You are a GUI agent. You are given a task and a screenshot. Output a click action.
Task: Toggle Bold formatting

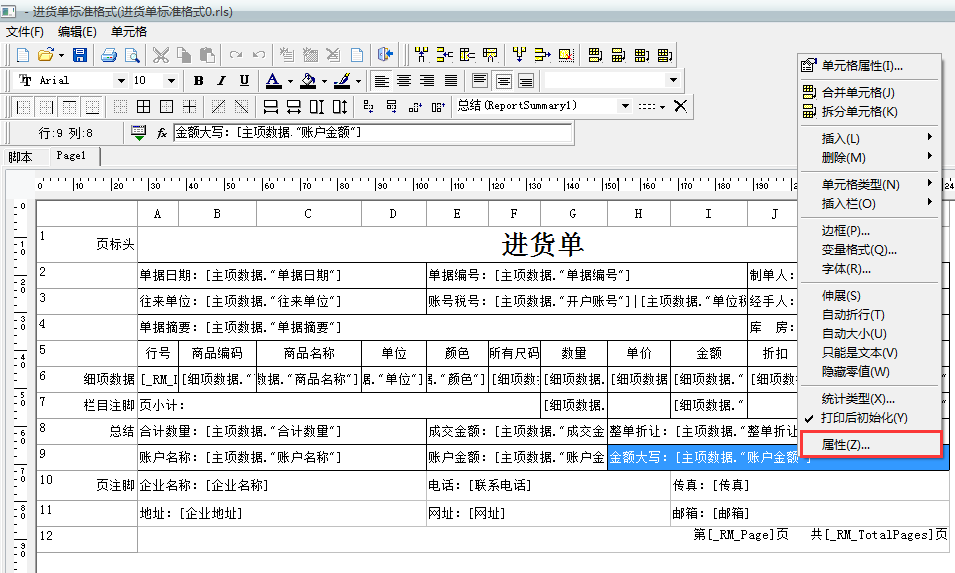point(198,80)
